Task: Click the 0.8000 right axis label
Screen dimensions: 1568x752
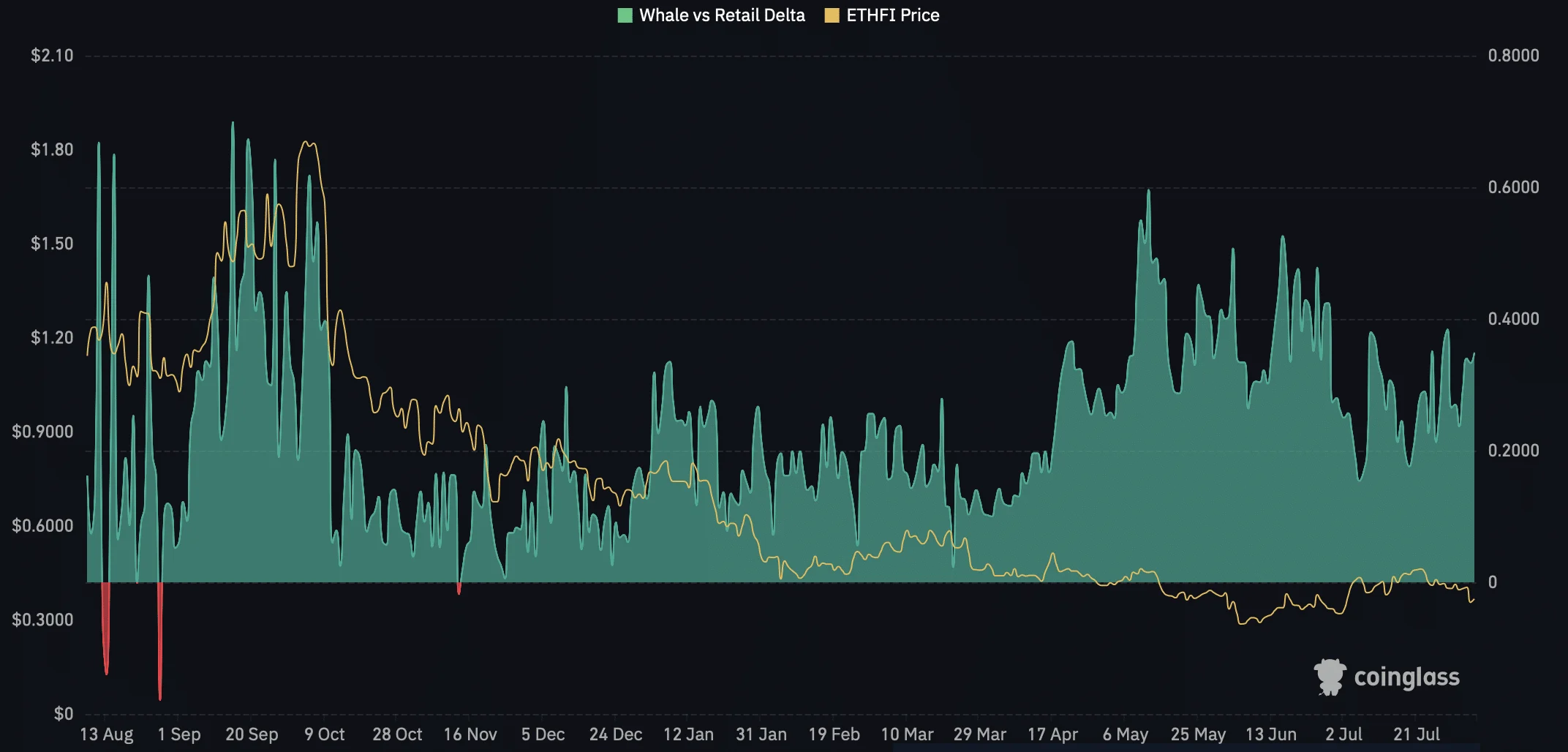Action: pyautogui.click(x=1513, y=56)
